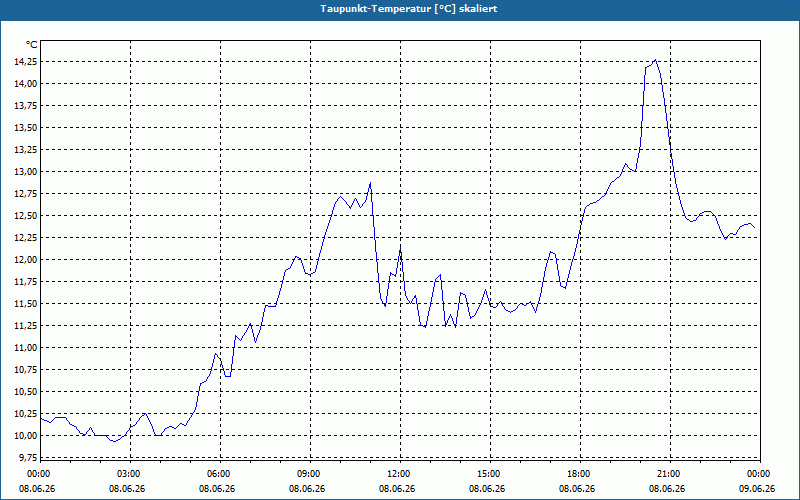
Task: Click the 21:00 time axis label
Action: click(x=670, y=474)
